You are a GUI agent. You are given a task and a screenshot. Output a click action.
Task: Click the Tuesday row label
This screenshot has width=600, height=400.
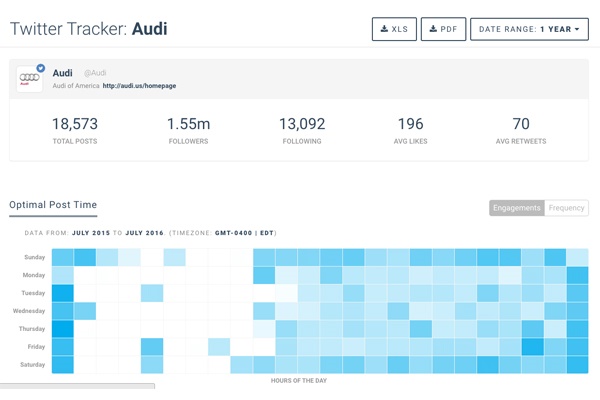click(x=33, y=293)
